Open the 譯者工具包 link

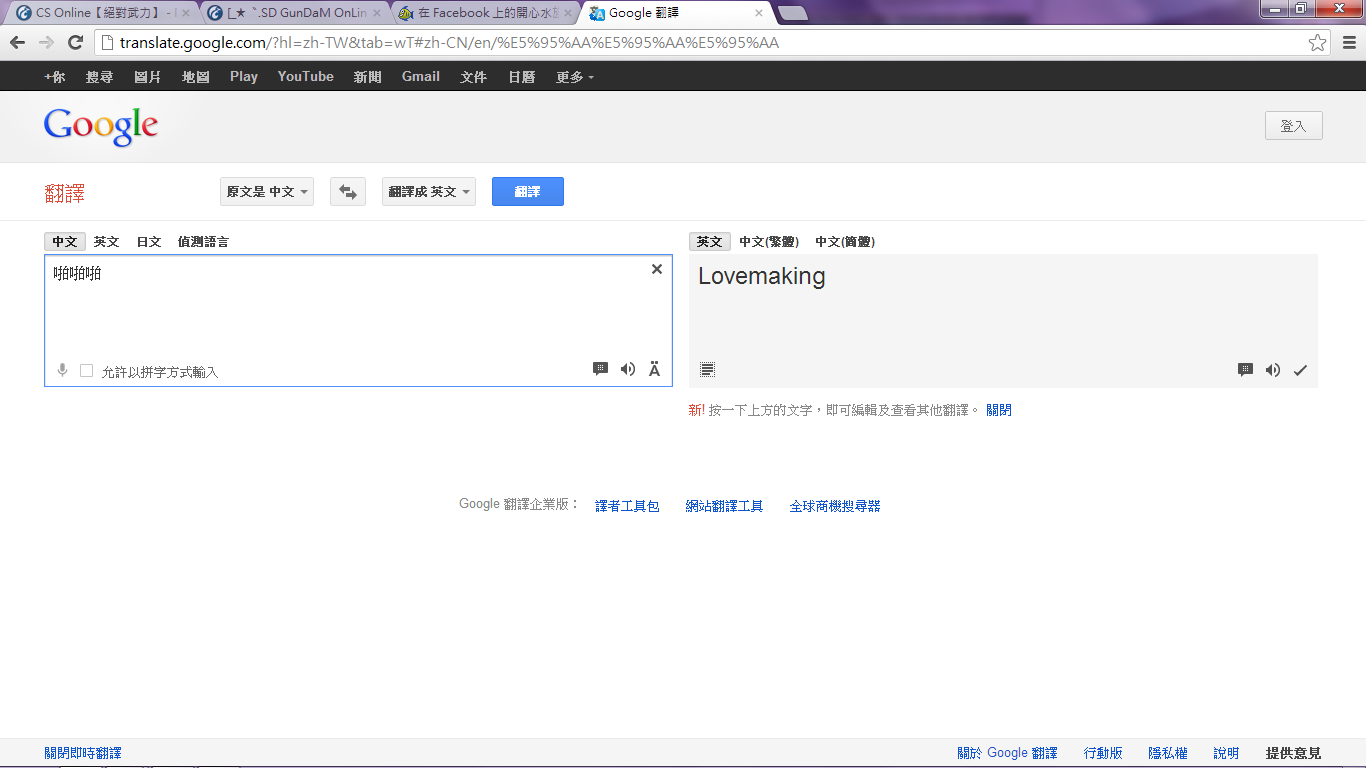click(628, 506)
